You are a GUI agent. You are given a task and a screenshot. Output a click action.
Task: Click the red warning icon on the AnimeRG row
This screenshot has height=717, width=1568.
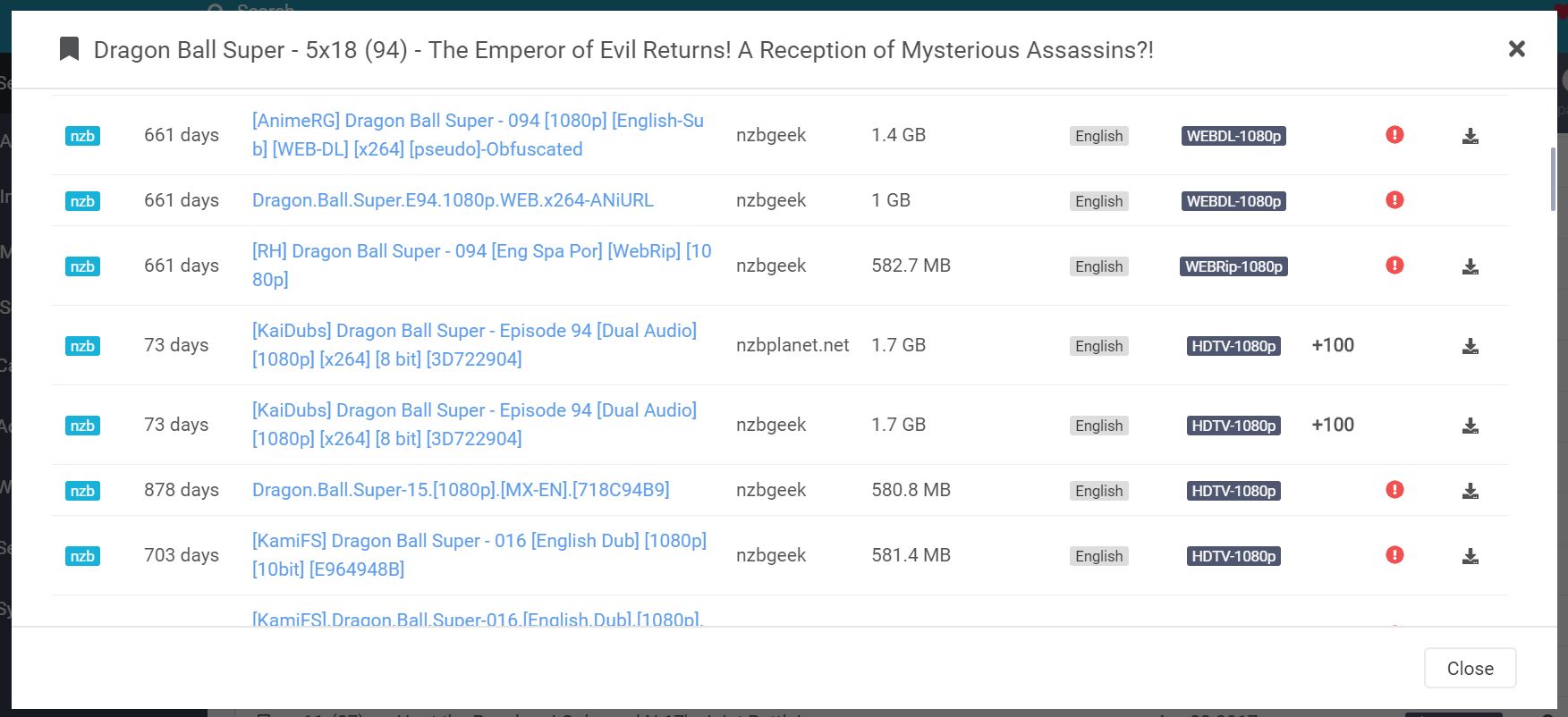point(1394,135)
